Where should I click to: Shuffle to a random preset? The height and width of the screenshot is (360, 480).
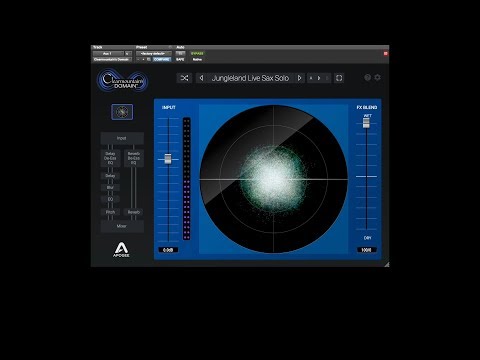[184, 78]
